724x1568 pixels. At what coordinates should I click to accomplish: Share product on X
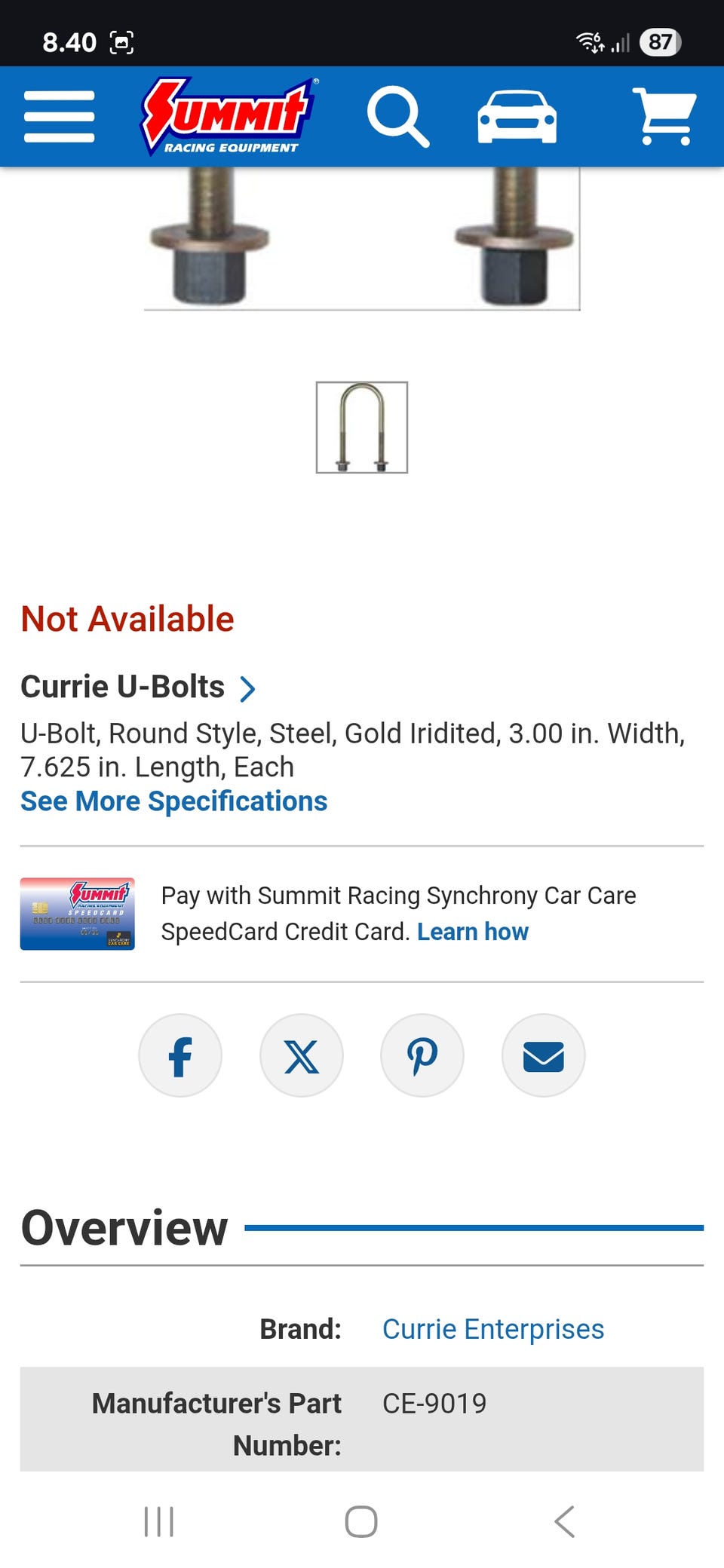(x=302, y=1055)
